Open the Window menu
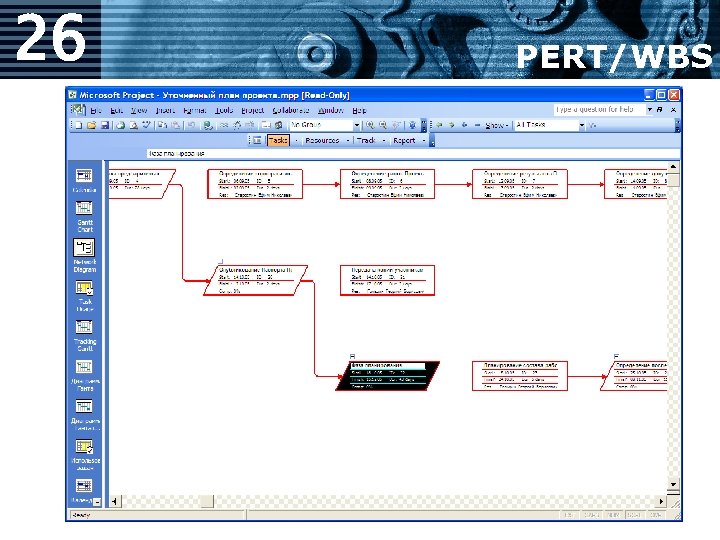Image resolution: width=720 pixels, height=540 pixels. point(331,110)
